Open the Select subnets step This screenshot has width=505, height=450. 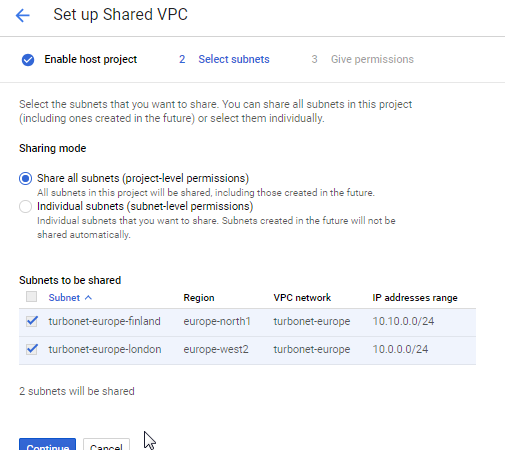[234, 59]
